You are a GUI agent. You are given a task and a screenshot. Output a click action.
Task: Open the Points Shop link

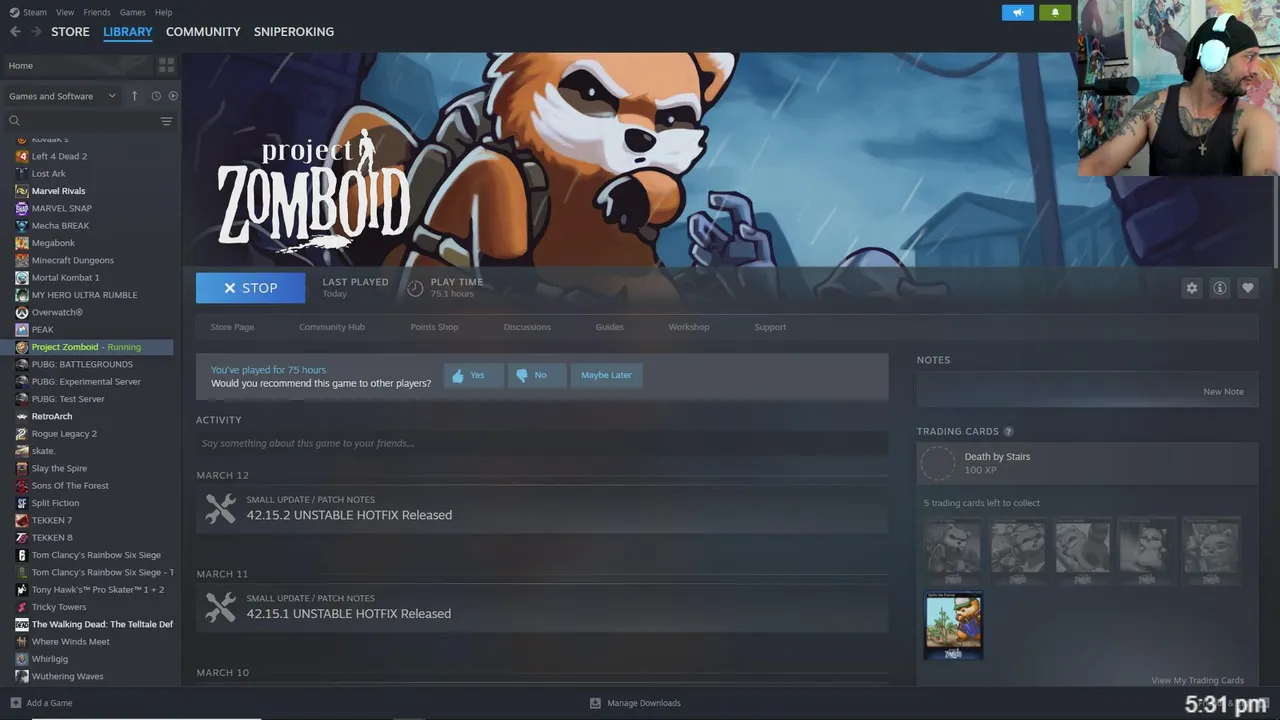(434, 327)
